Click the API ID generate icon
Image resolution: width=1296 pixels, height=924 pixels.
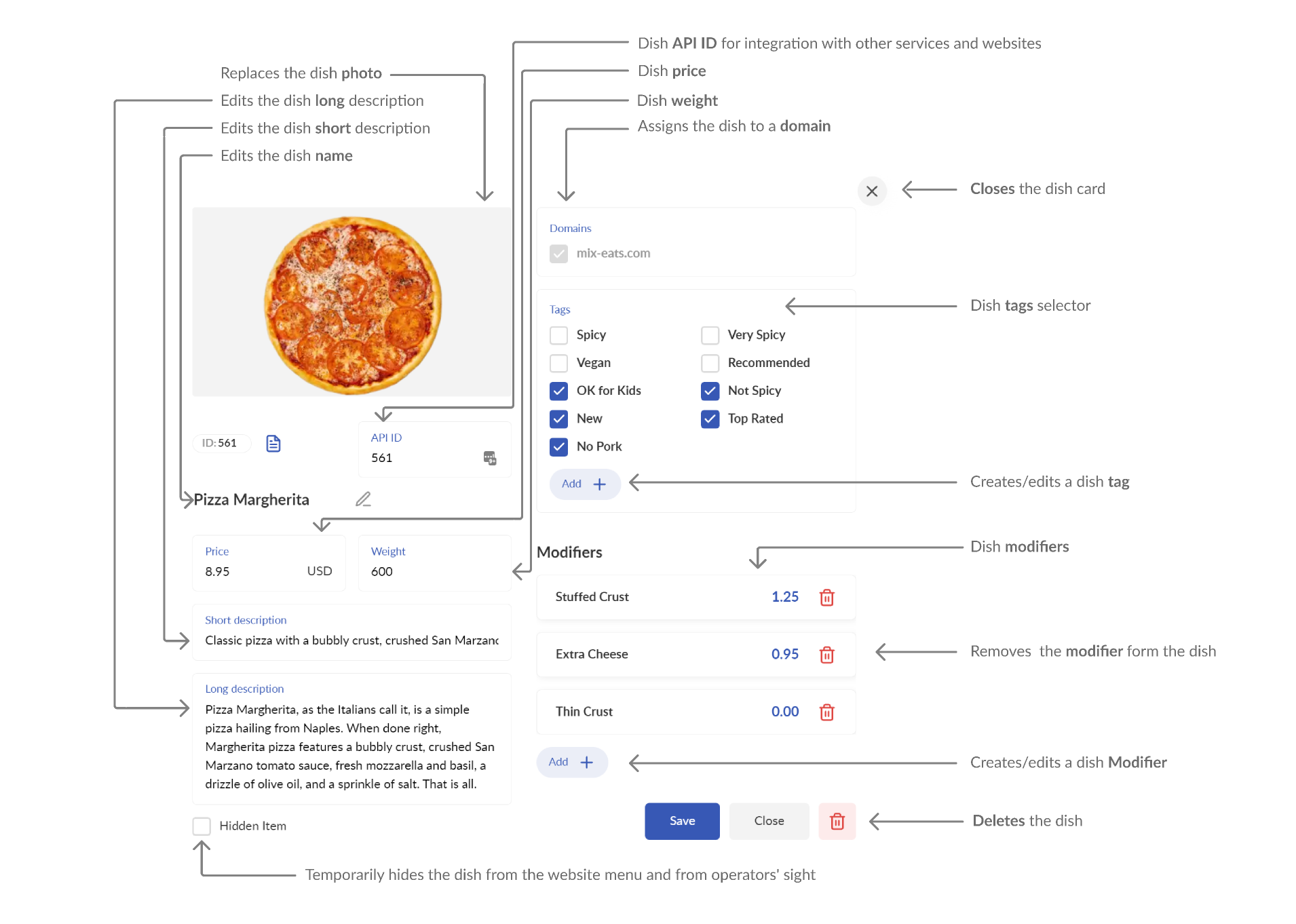(x=490, y=458)
